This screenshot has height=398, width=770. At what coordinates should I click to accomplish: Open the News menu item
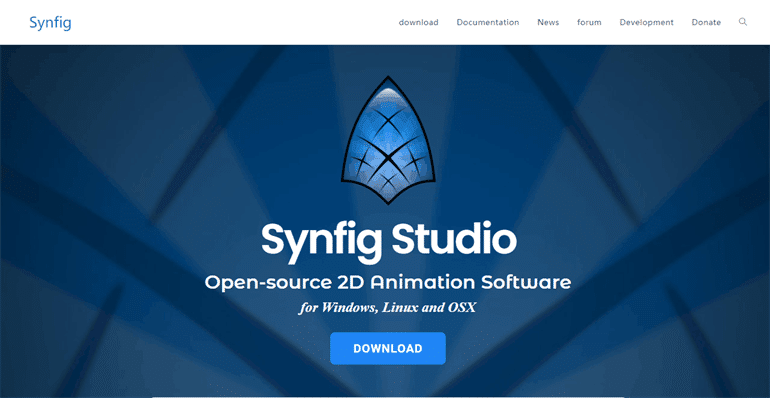(x=548, y=22)
